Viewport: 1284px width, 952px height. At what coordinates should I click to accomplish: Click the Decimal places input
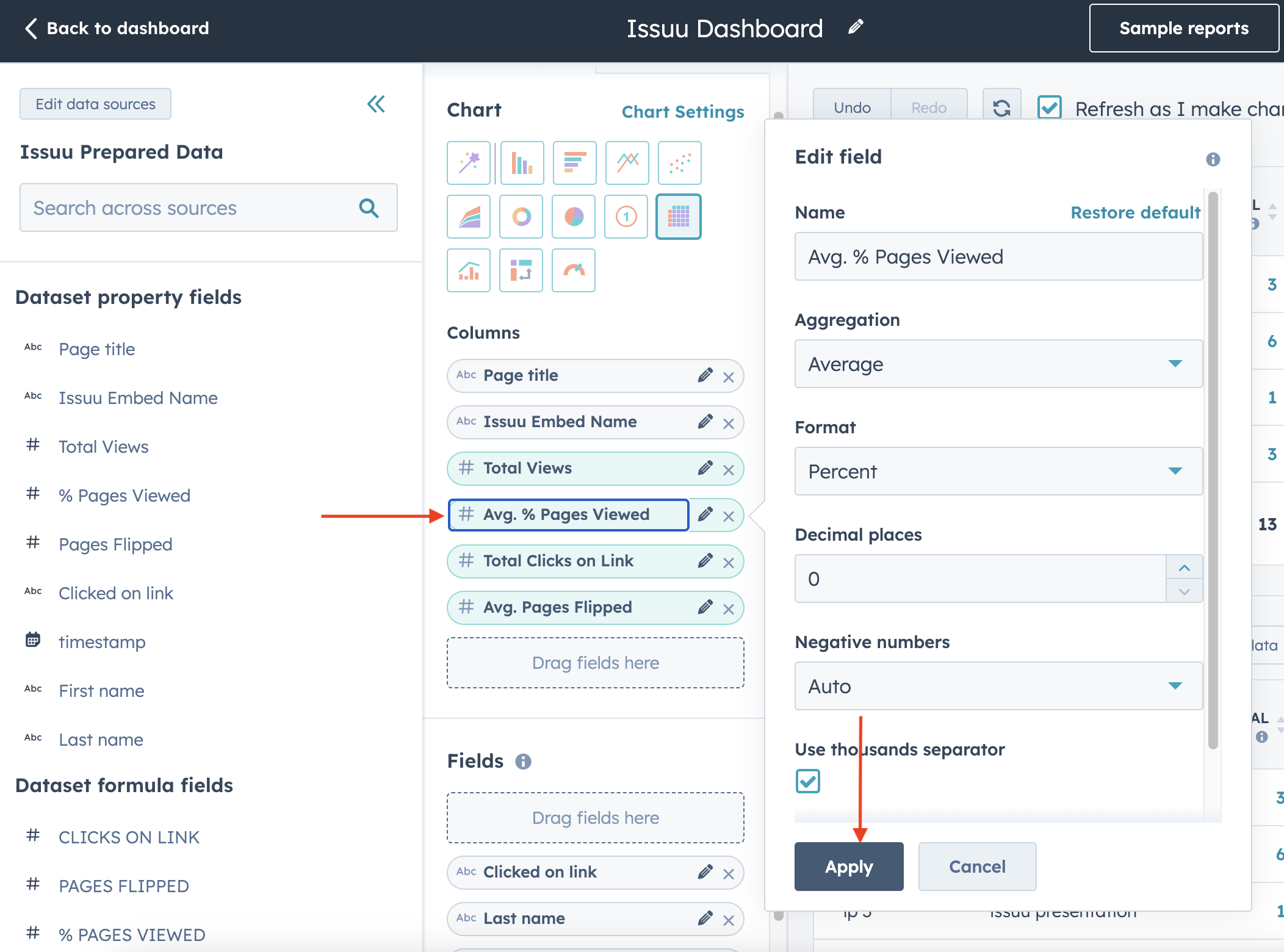coord(981,579)
